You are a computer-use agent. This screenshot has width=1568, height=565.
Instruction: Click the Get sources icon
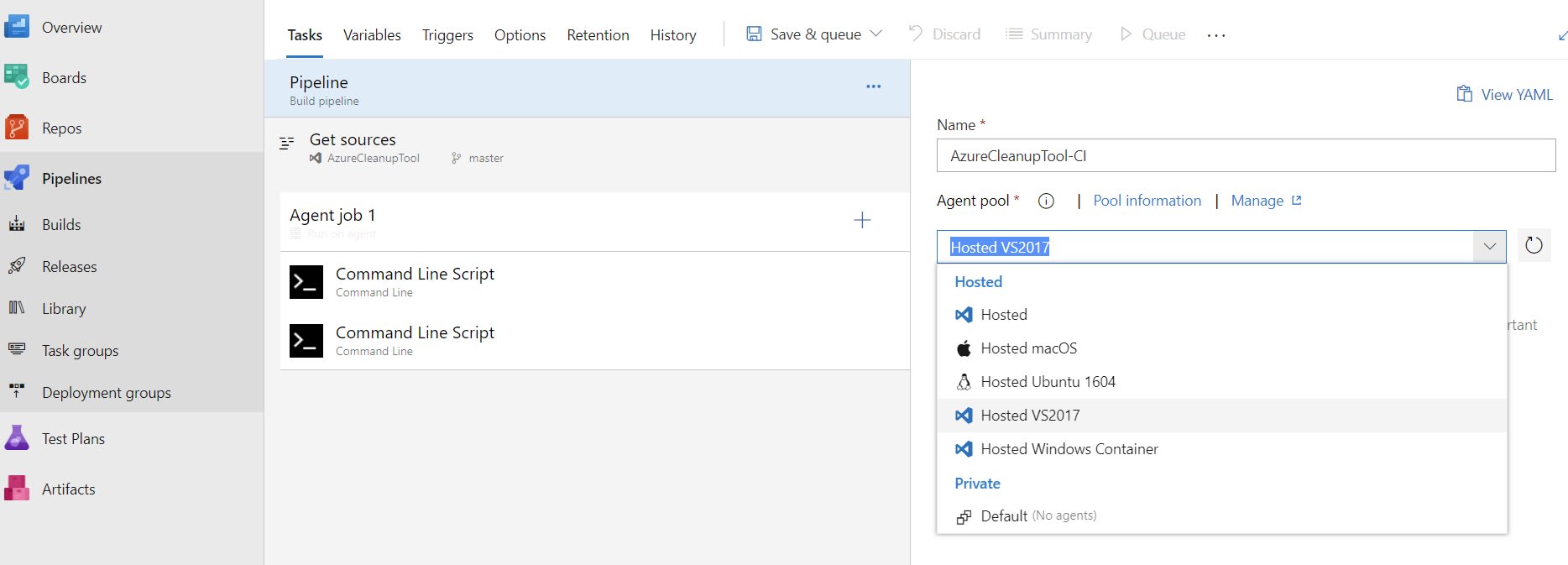287,143
